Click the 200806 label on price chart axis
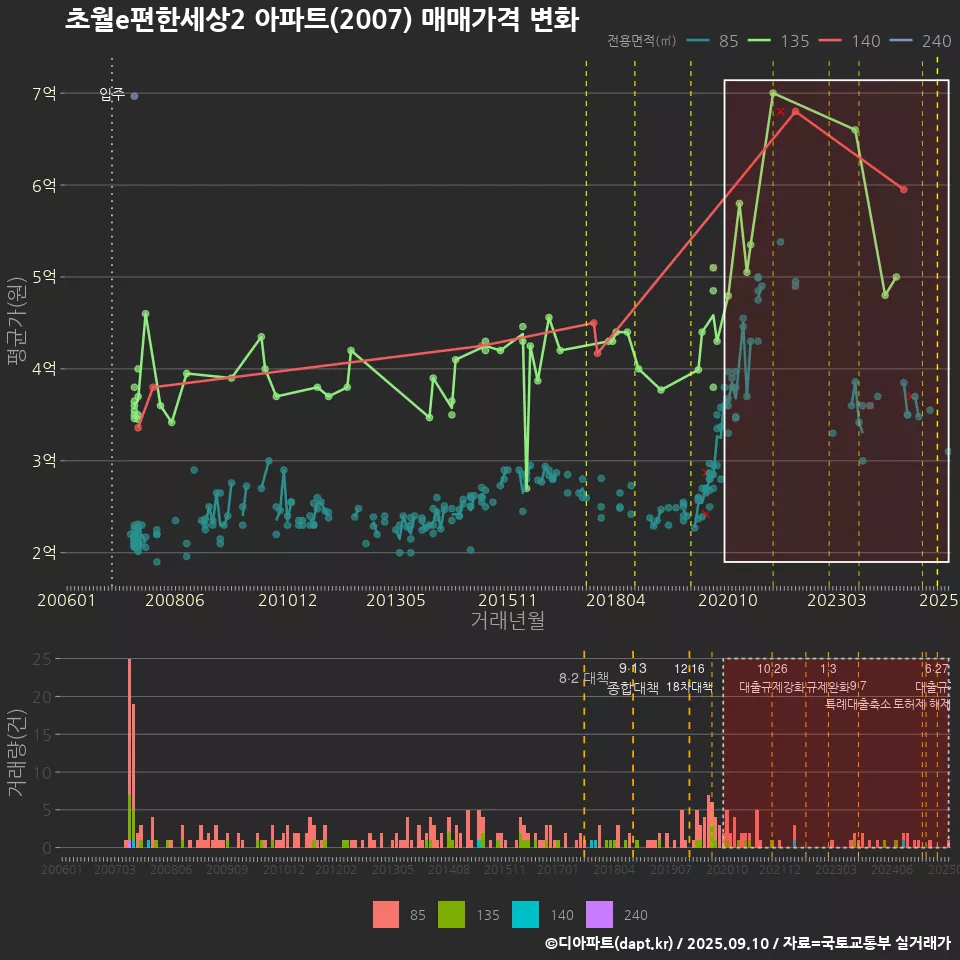This screenshot has height=960, width=960. pos(174,600)
